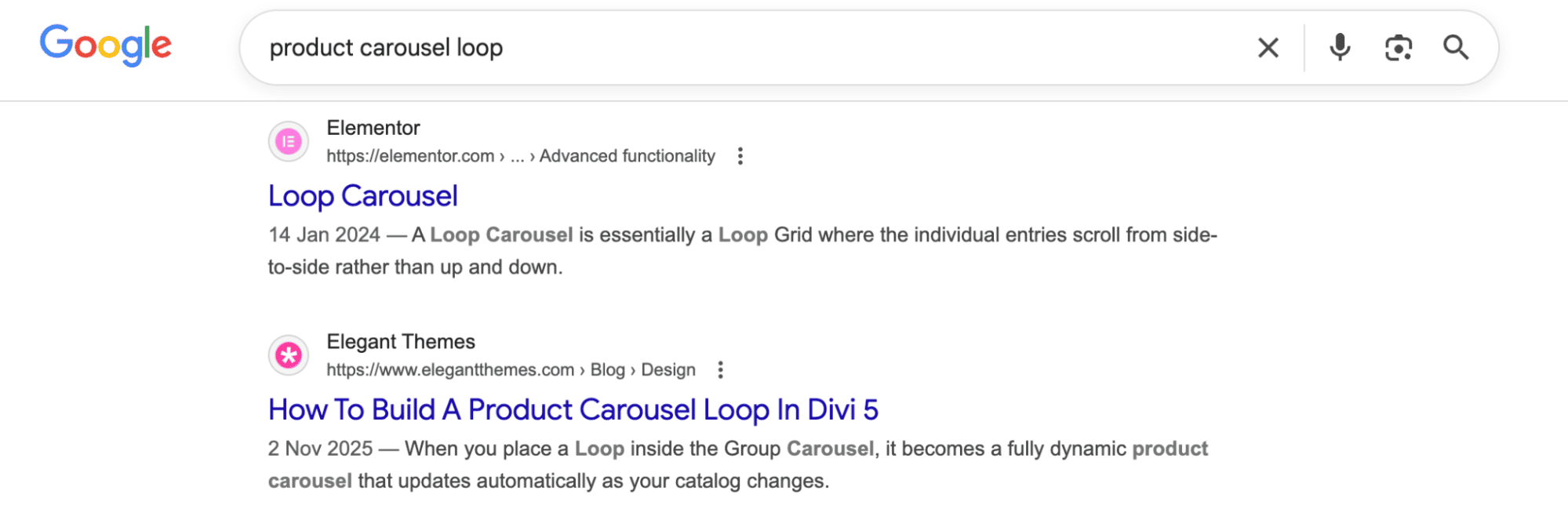
Task: Open the three-dot menu for Elementor result
Action: [x=740, y=156]
